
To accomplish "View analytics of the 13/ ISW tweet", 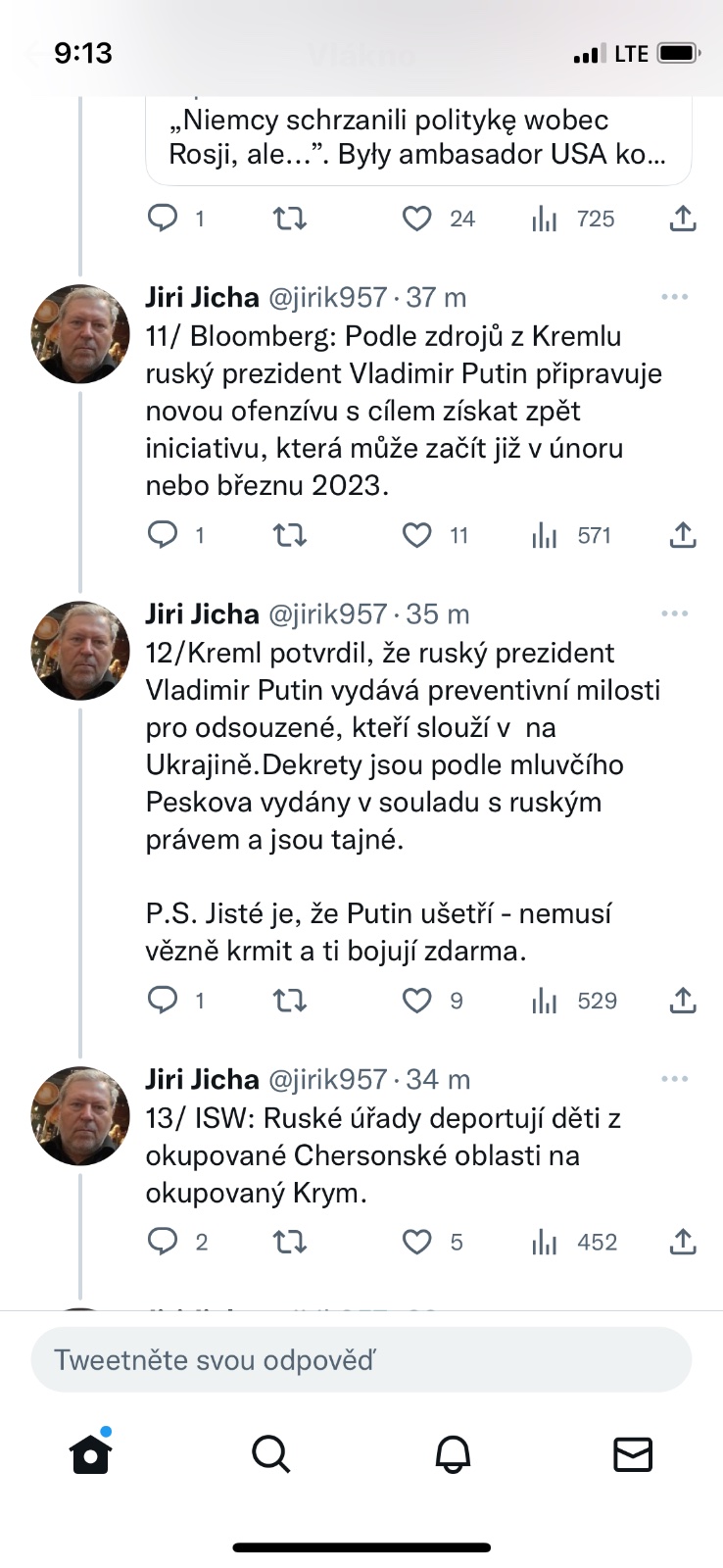I will point(545,1243).
